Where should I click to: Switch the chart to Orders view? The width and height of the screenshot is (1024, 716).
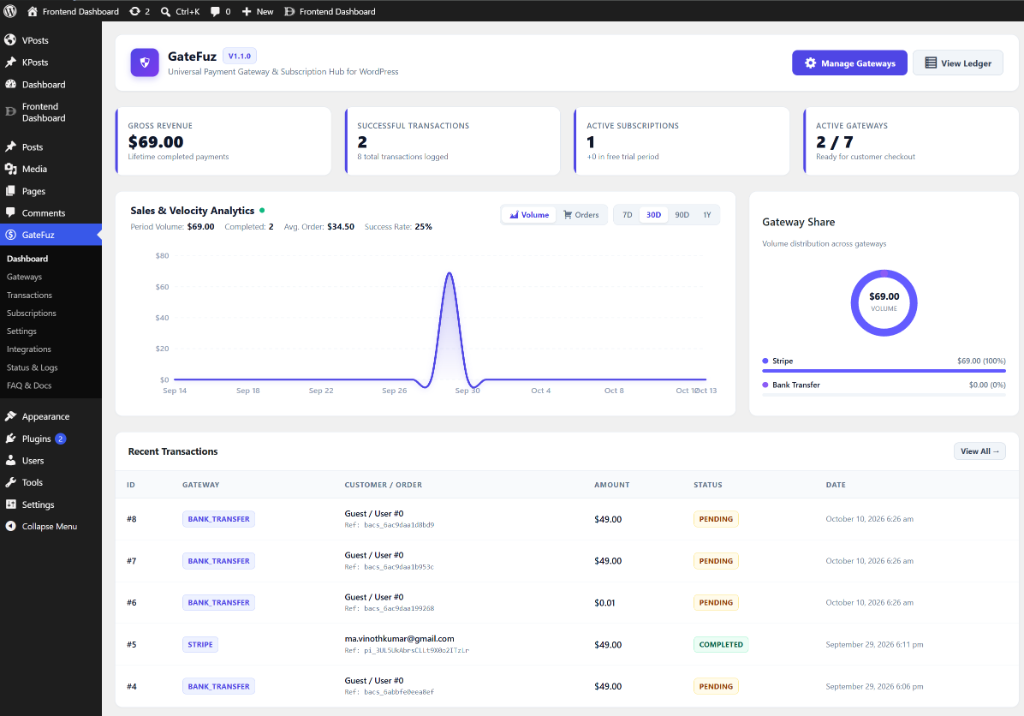coord(581,215)
